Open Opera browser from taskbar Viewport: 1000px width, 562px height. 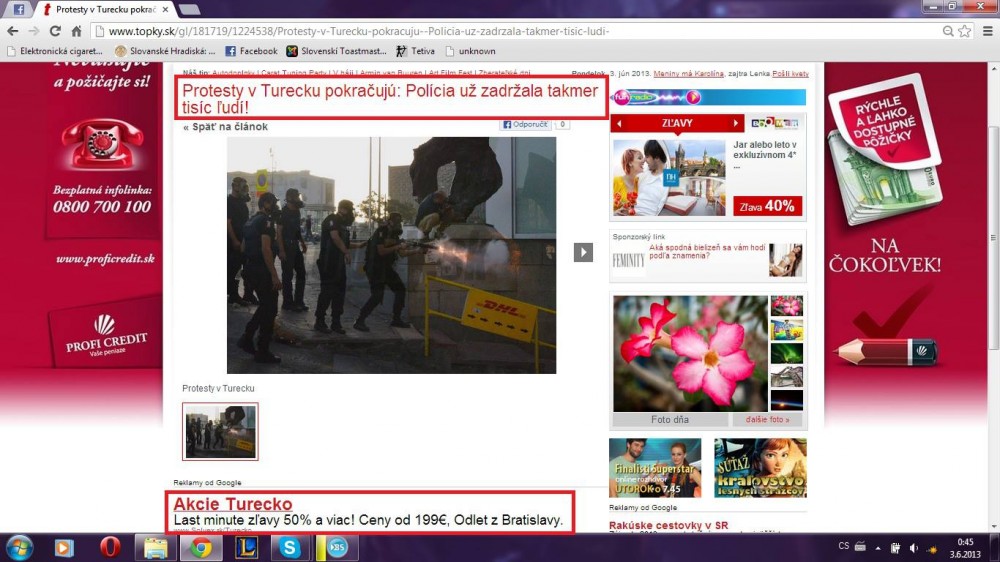(x=110, y=548)
